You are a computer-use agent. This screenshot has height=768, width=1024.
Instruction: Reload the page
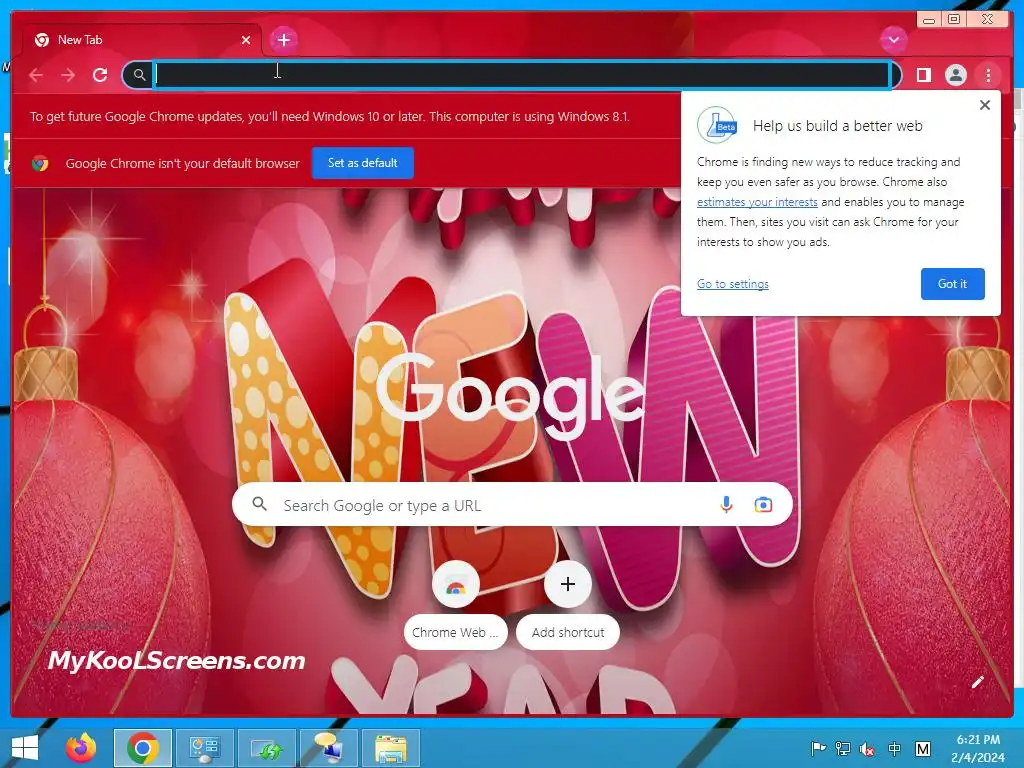pyautogui.click(x=100, y=75)
